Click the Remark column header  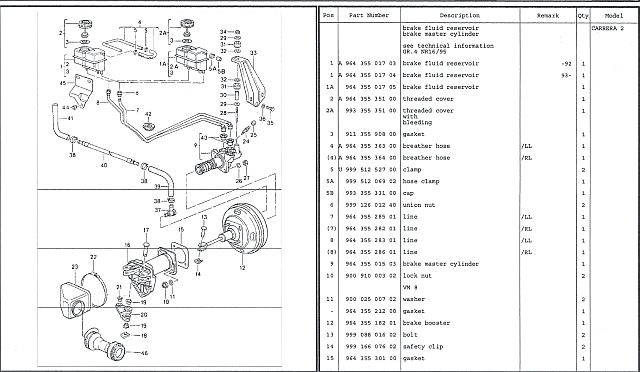[x=548, y=16]
